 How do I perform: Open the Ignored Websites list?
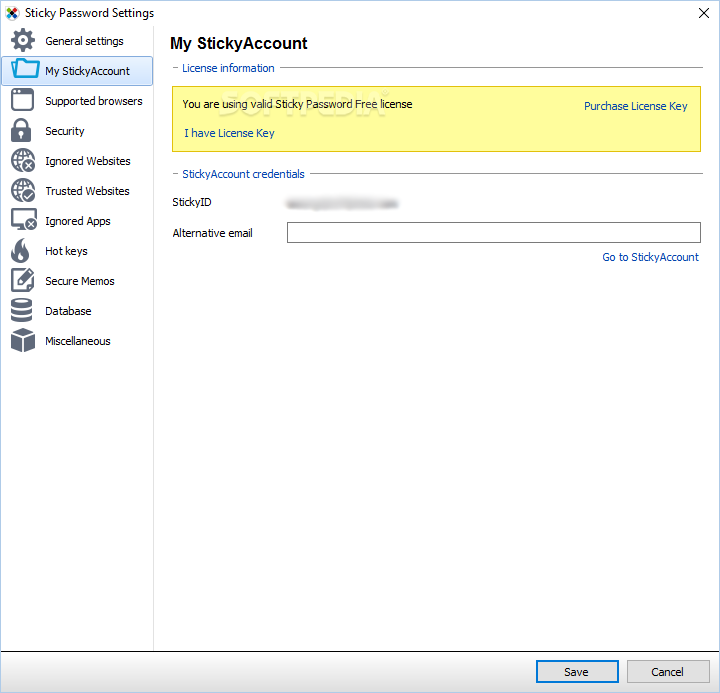[77, 161]
